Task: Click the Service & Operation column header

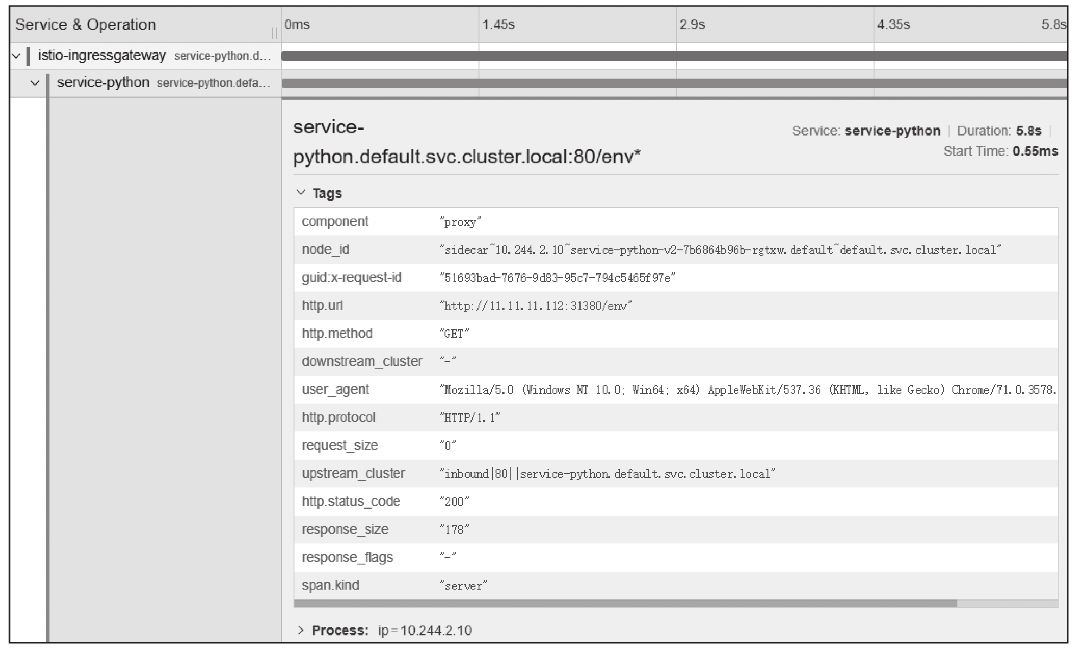Action: coord(86,24)
